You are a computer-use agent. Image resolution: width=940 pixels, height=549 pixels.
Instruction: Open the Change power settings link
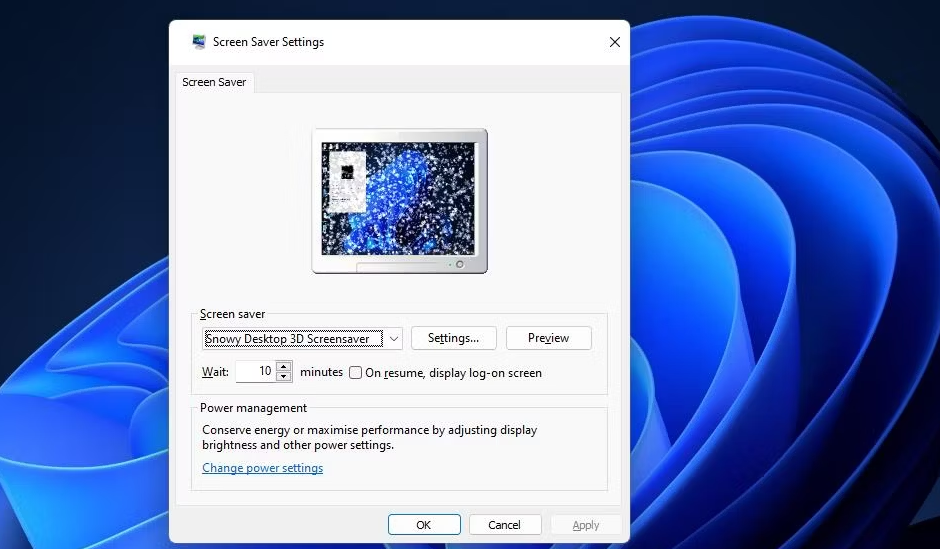pos(262,468)
